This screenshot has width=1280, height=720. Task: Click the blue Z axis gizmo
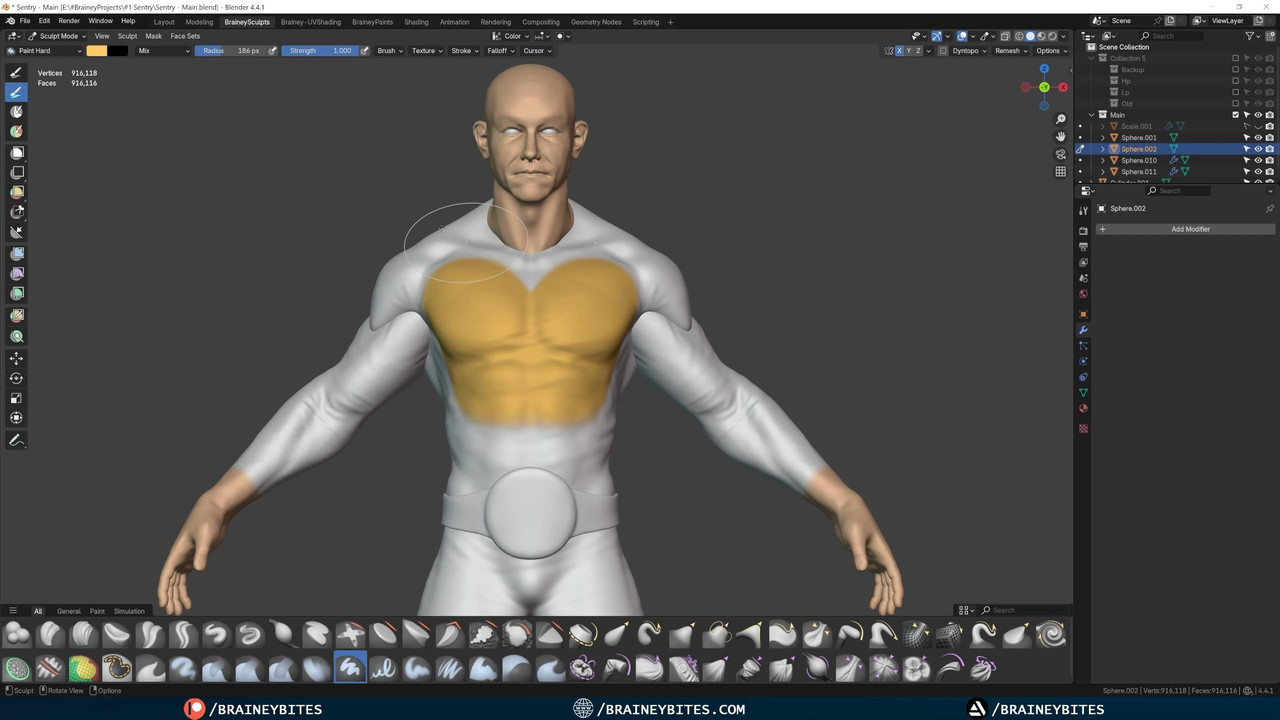1044,69
